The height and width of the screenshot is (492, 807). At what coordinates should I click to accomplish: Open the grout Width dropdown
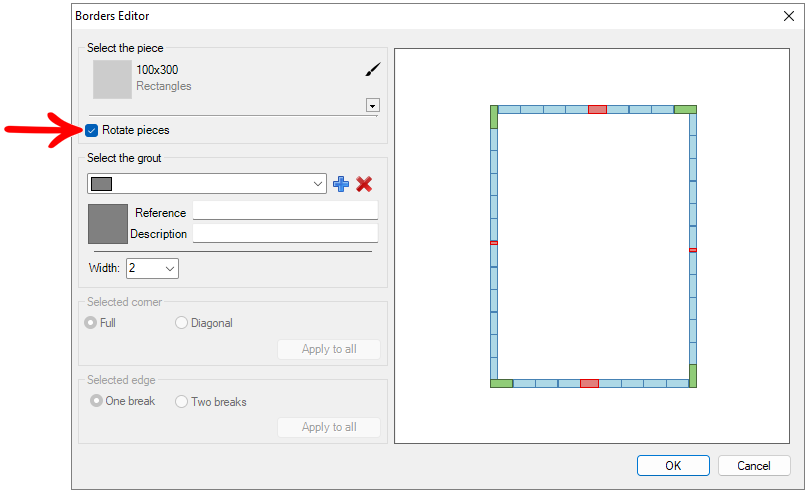169,268
